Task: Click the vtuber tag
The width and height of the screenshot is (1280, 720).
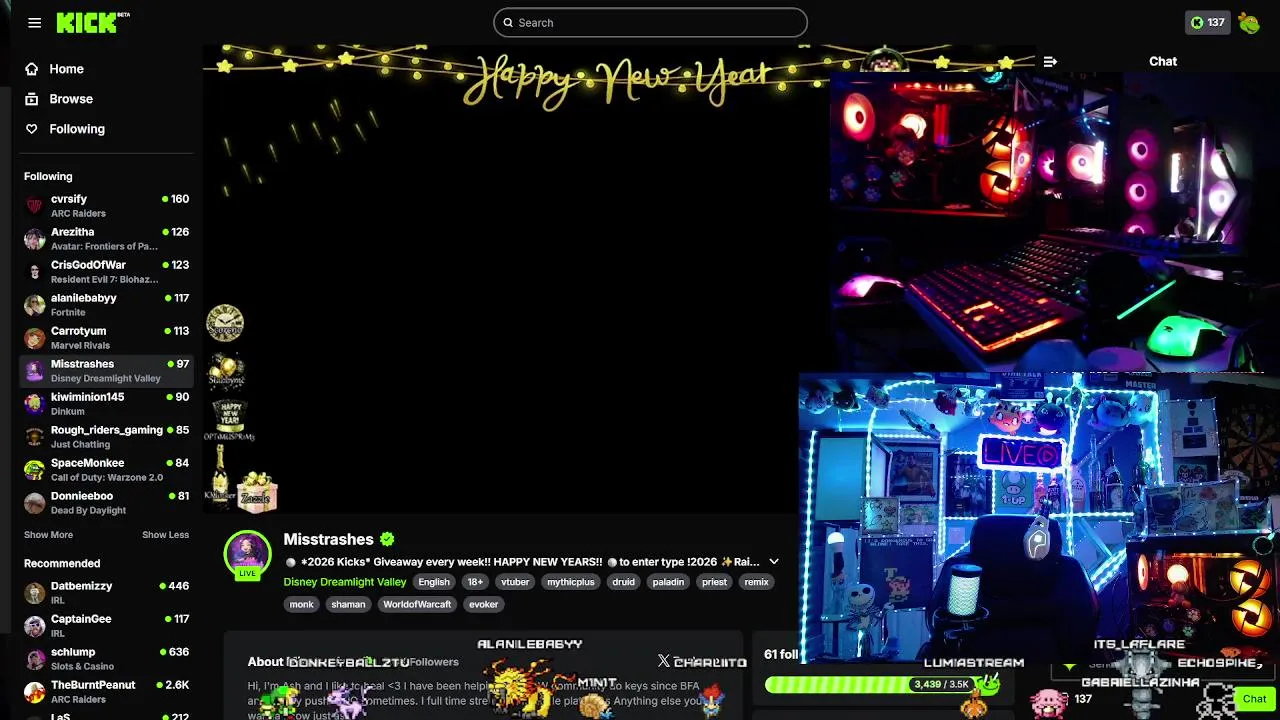Action: [515, 582]
